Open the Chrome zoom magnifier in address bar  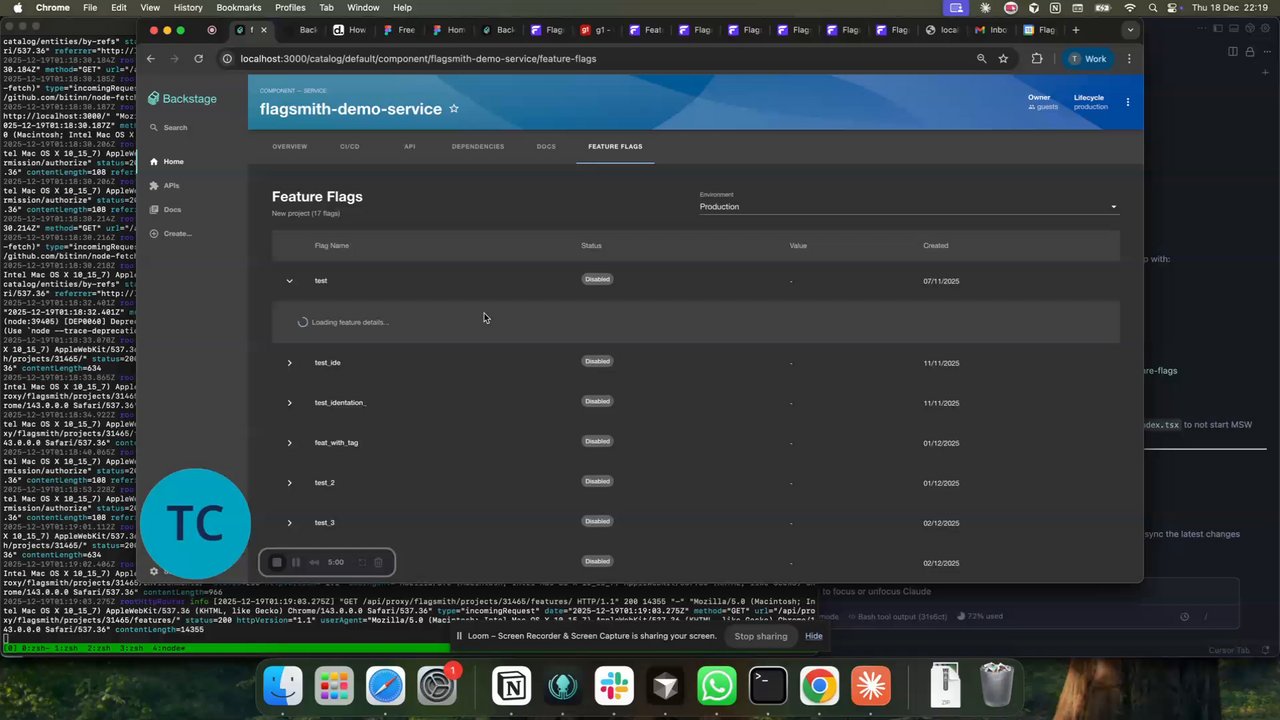click(x=982, y=58)
